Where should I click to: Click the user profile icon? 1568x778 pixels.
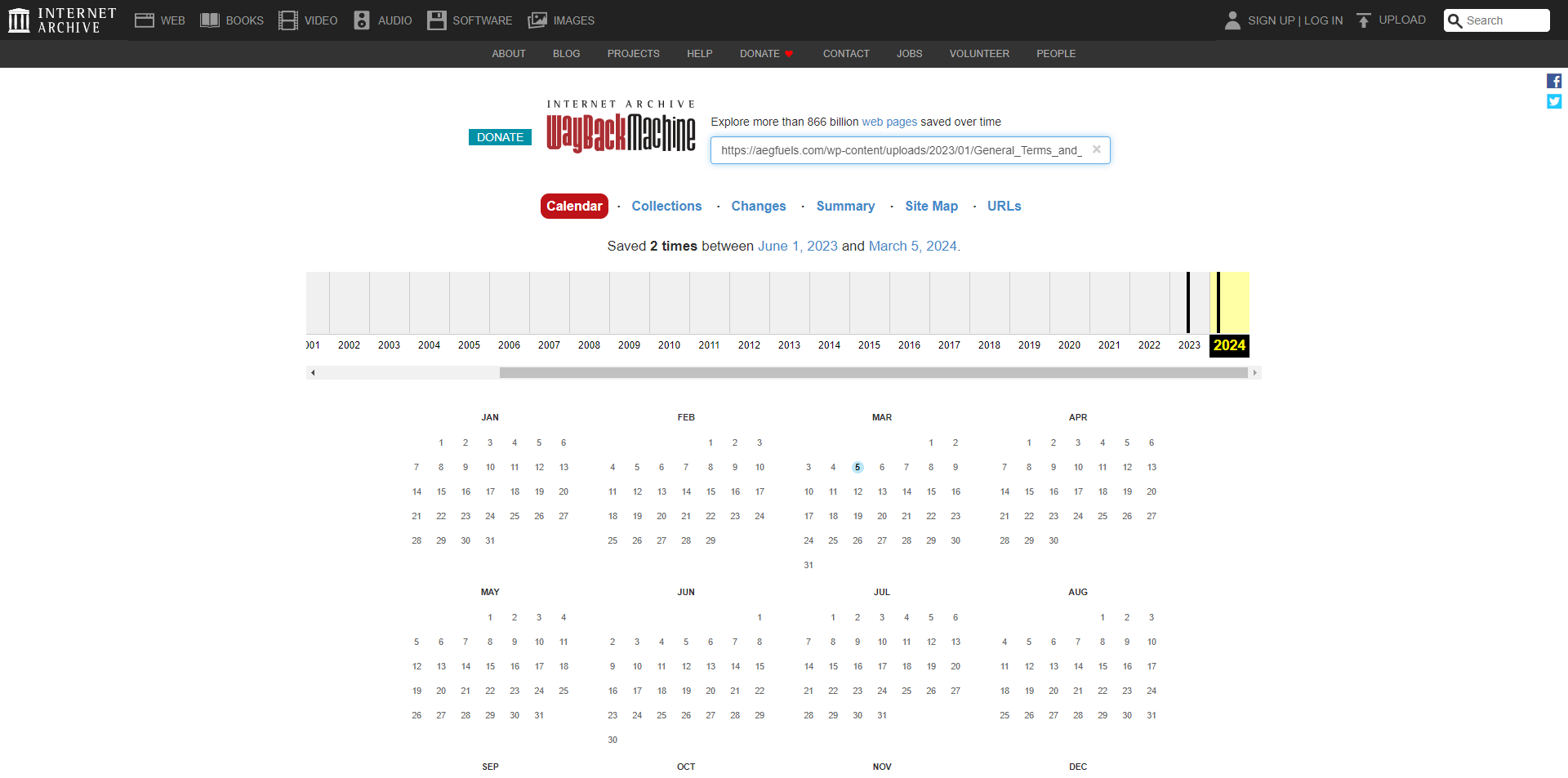(1232, 20)
